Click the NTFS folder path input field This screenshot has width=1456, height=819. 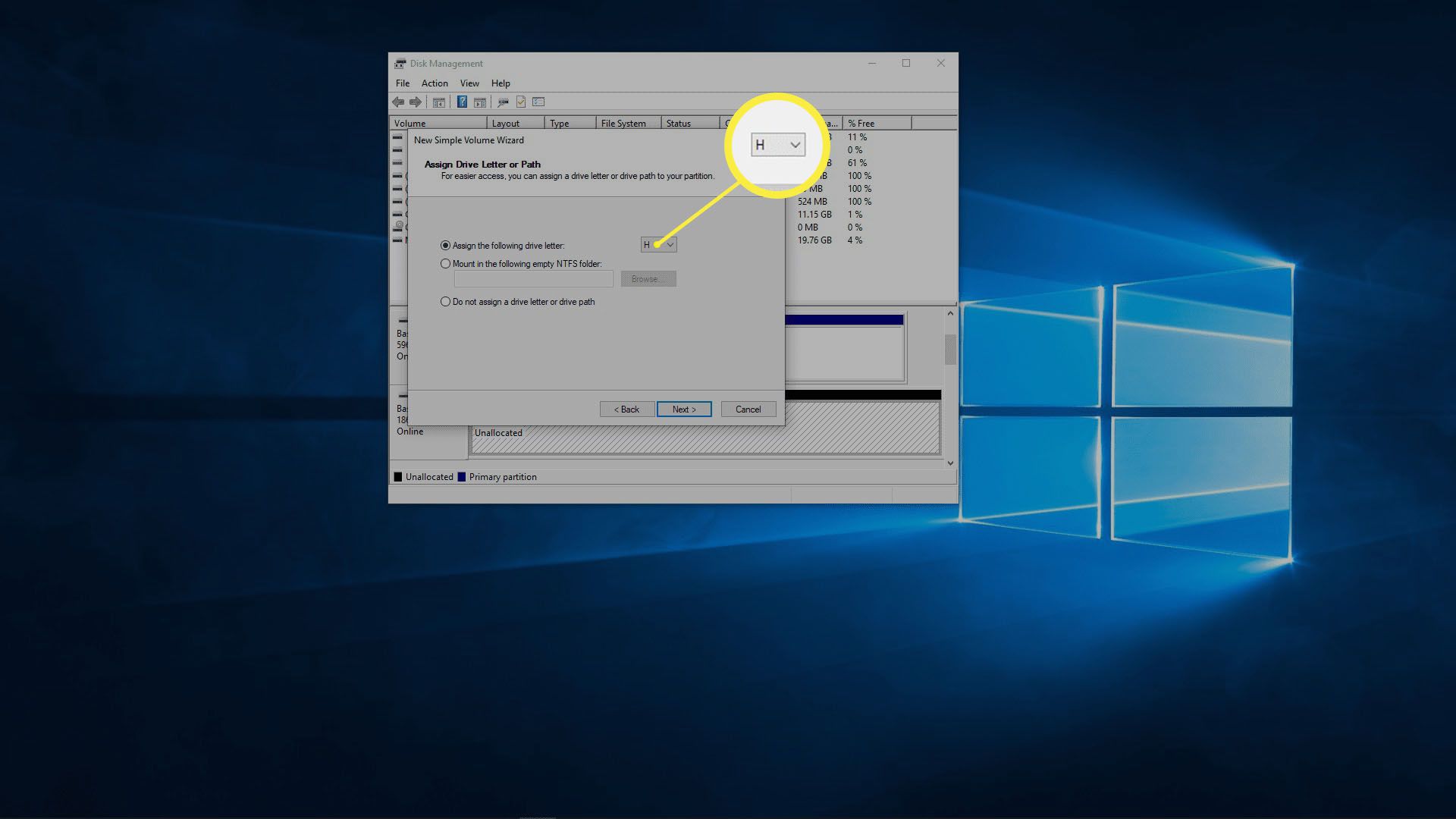coord(534,279)
